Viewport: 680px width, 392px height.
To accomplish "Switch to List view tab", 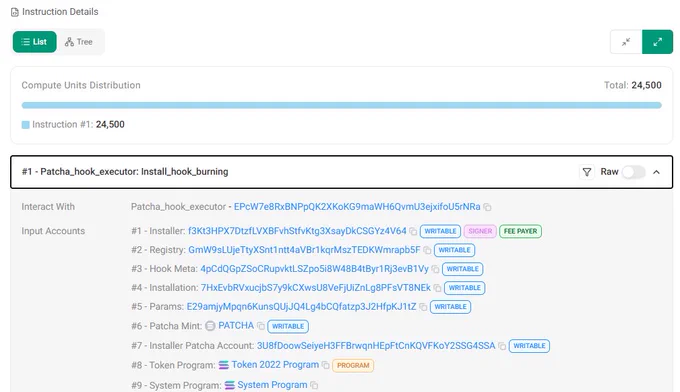I will [35, 42].
